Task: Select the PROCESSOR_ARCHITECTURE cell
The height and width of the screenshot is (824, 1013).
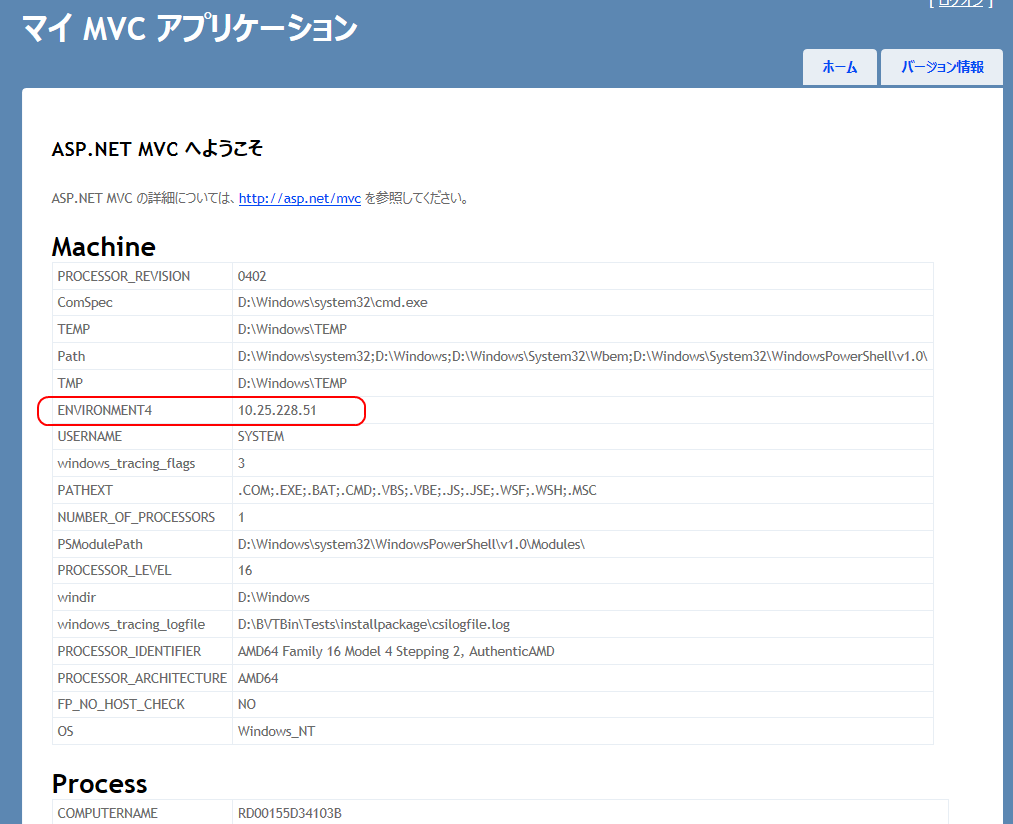Action: [x=142, y=678]
